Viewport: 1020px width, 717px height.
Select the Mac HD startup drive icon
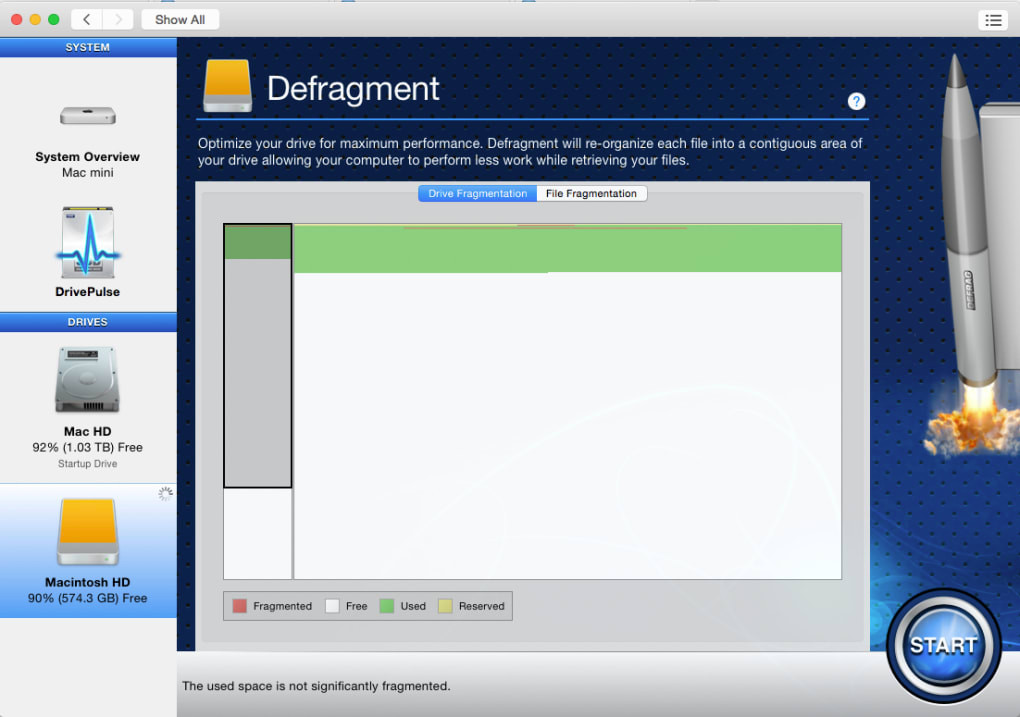pos(87,379)
